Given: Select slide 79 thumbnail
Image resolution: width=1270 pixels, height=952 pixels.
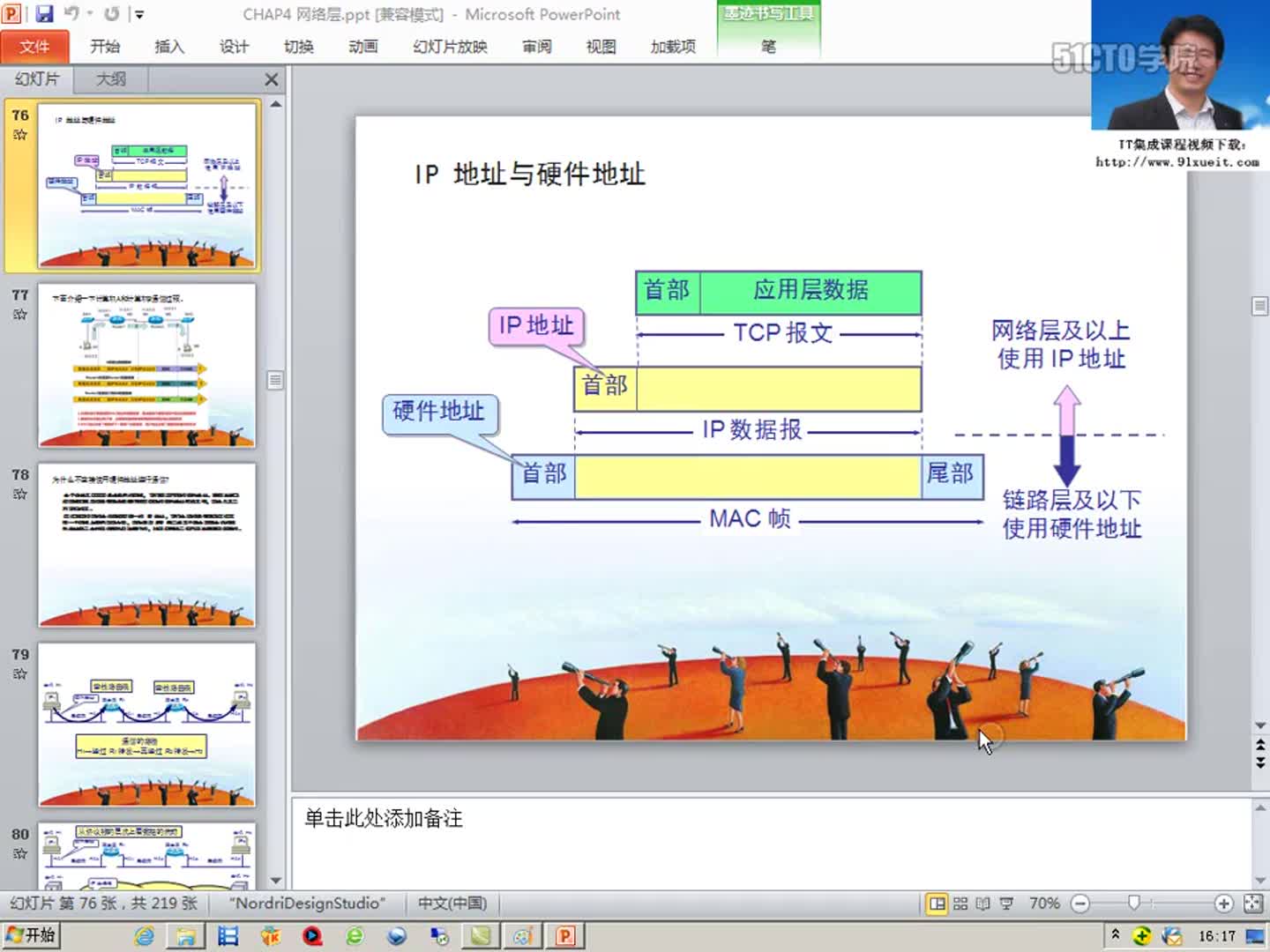Looking at the screenshot, I should (147, 725).
